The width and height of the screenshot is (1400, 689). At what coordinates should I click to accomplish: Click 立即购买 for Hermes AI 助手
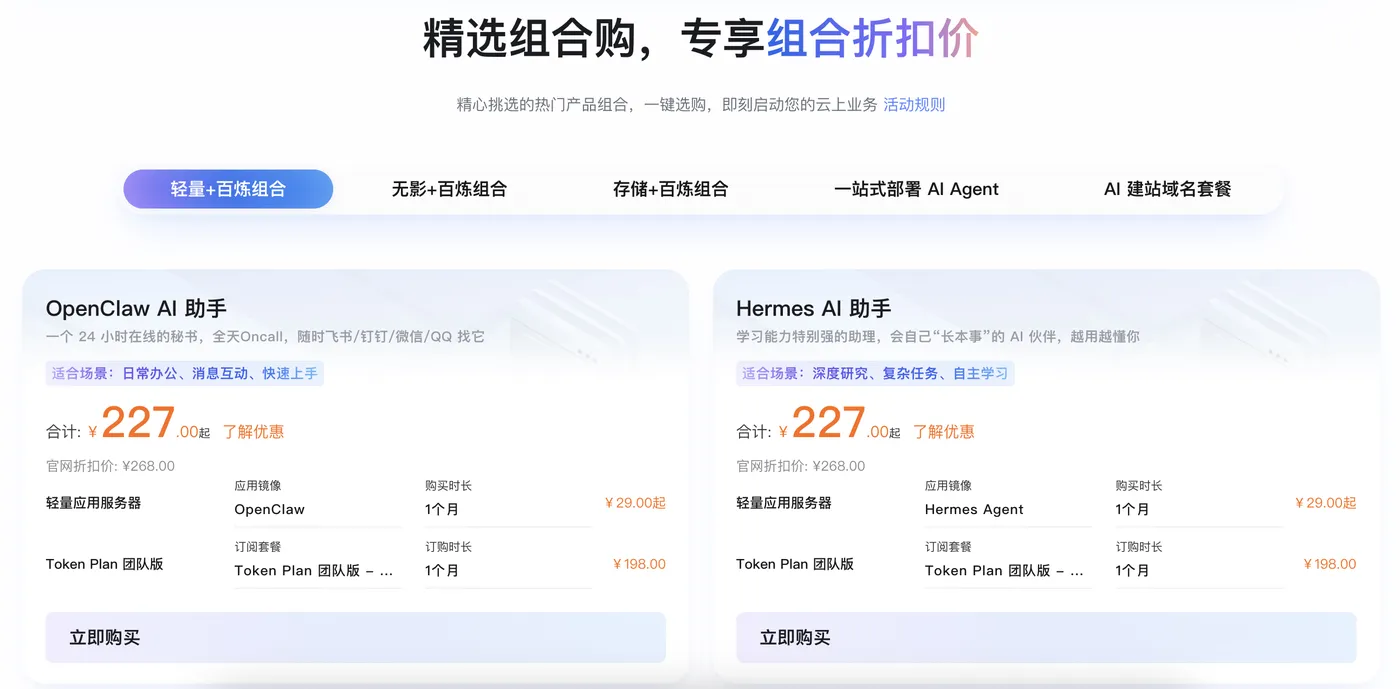click(1046, 637)
